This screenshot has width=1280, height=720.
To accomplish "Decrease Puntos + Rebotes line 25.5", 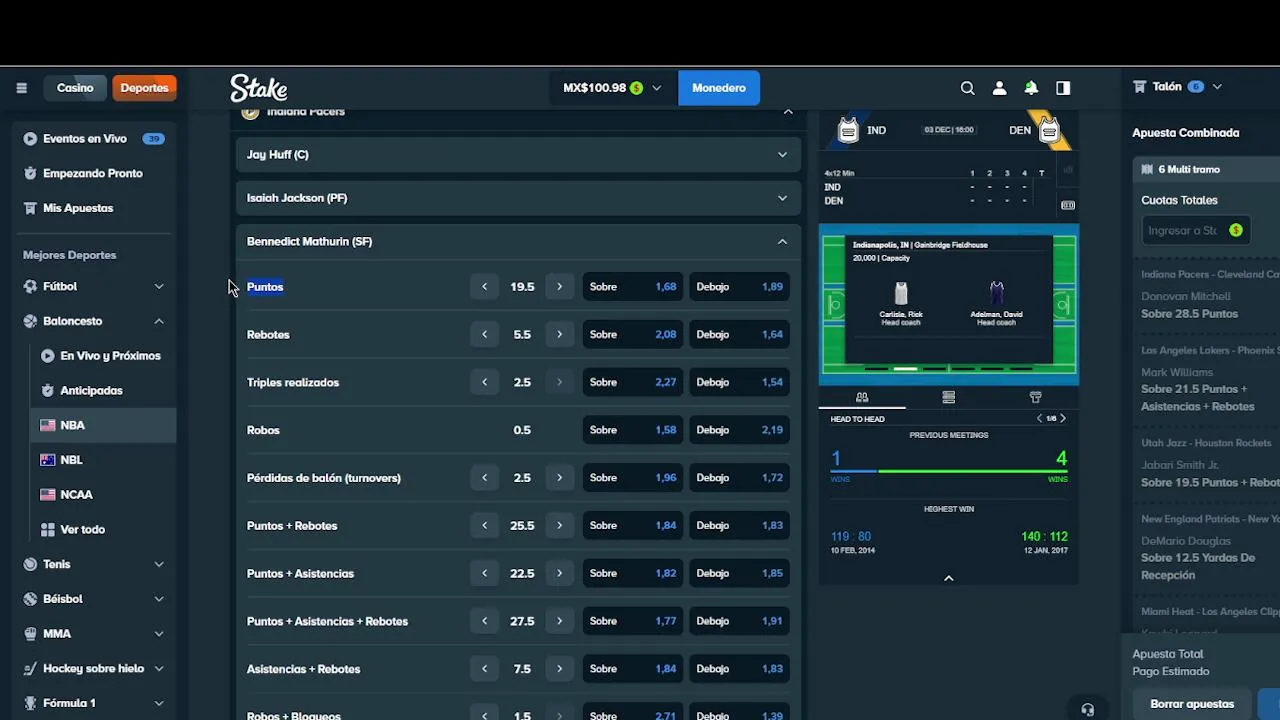I will [x=485, y=526].
